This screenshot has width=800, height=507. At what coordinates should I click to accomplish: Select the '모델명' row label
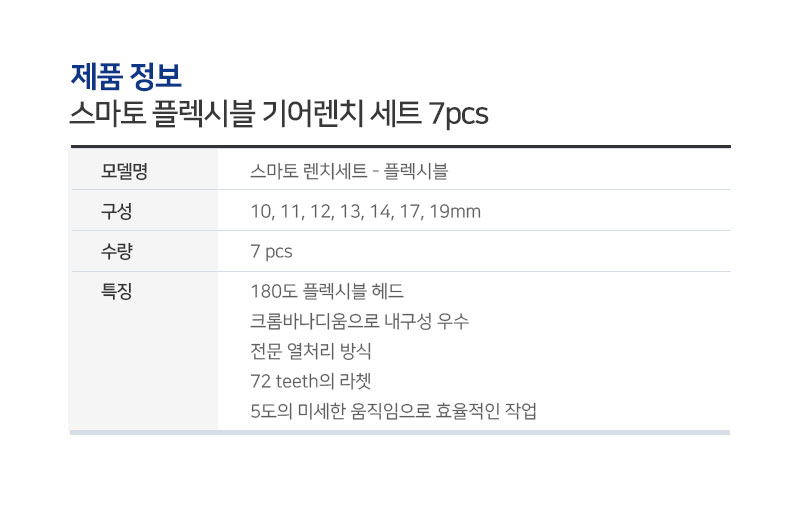pyautogui.click(x=124, y=171)
